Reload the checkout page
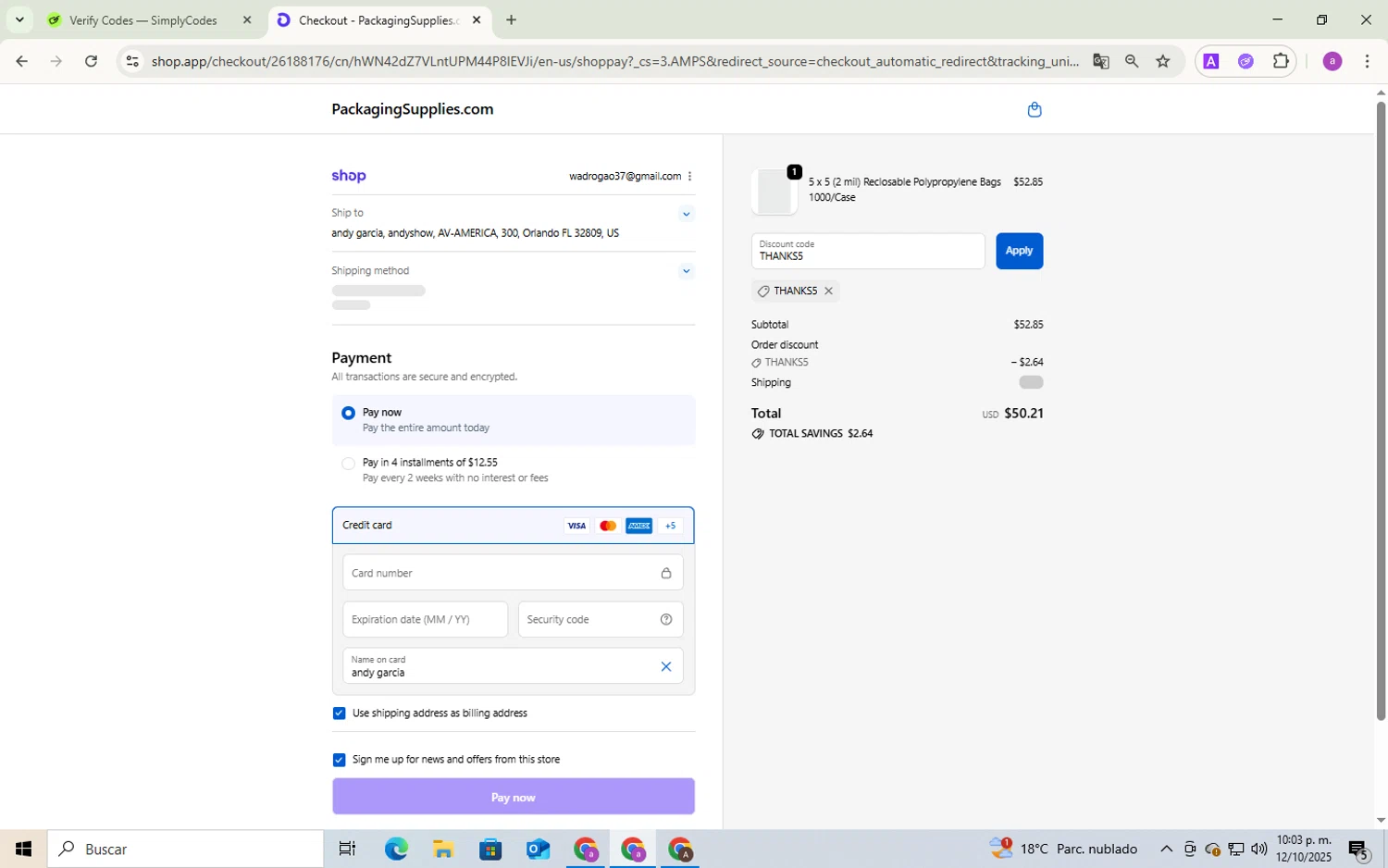 (91, 61)
